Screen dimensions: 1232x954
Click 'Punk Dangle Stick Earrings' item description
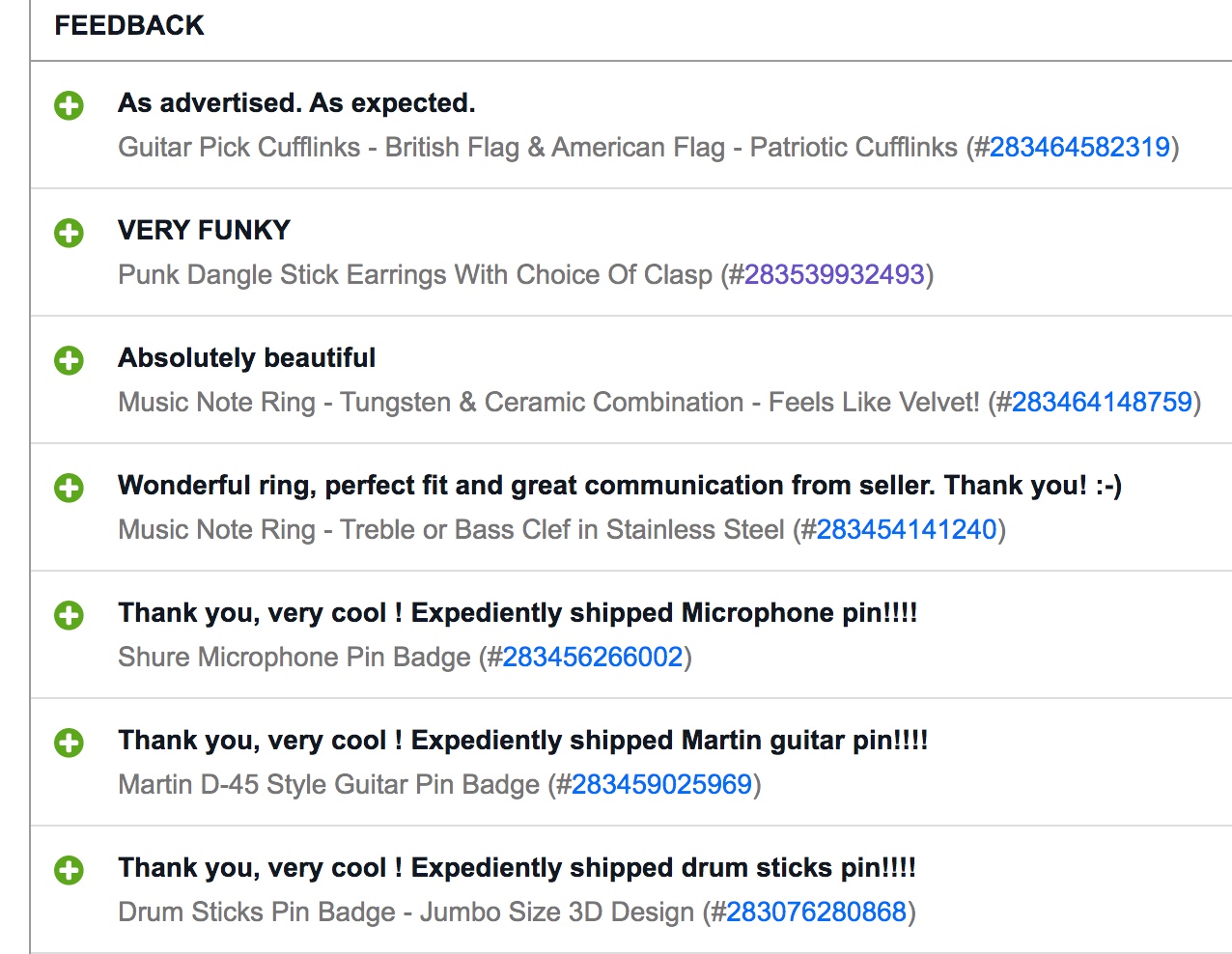415,274
